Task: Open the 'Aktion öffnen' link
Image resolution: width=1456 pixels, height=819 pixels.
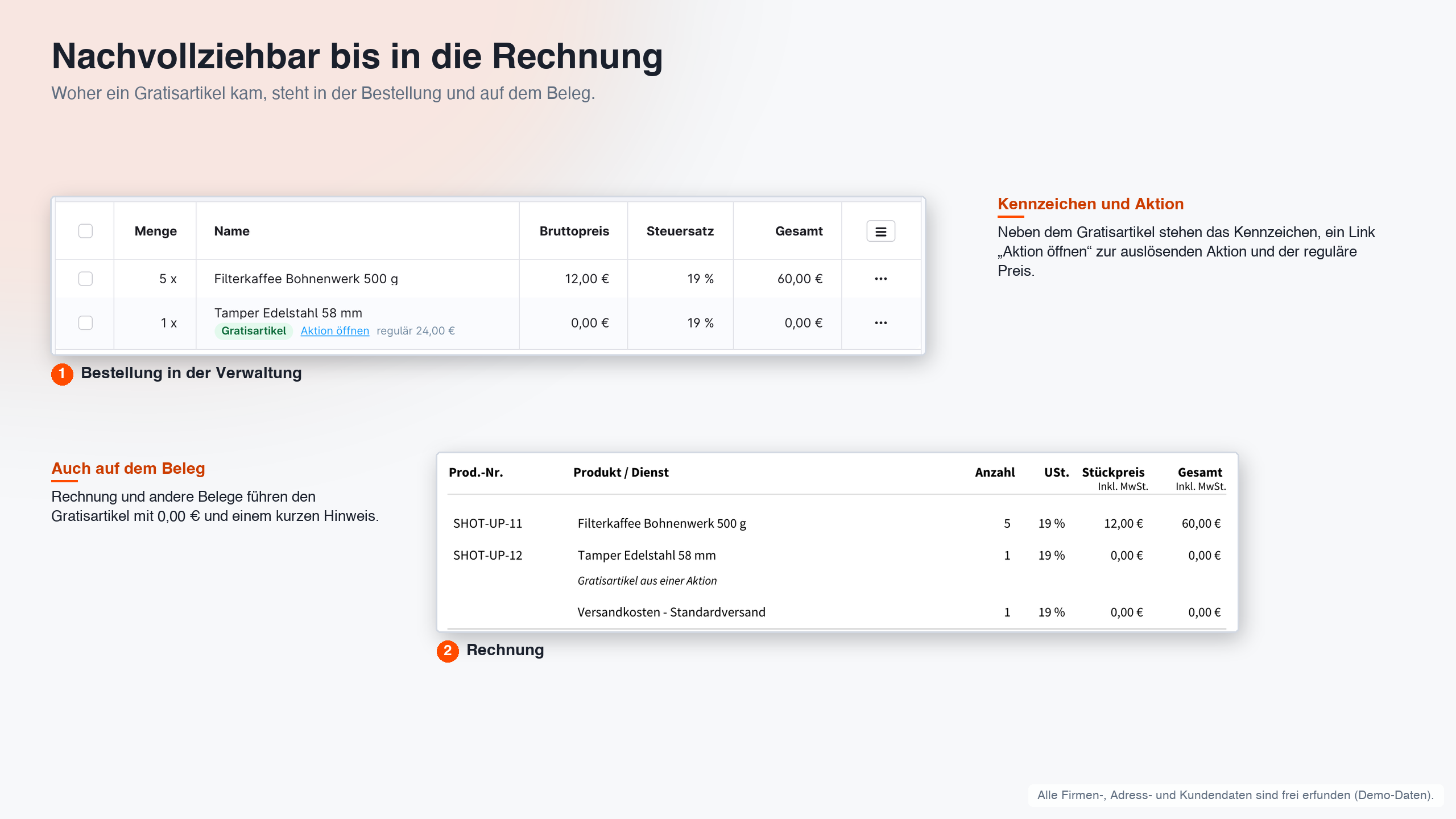Action: 334,331
